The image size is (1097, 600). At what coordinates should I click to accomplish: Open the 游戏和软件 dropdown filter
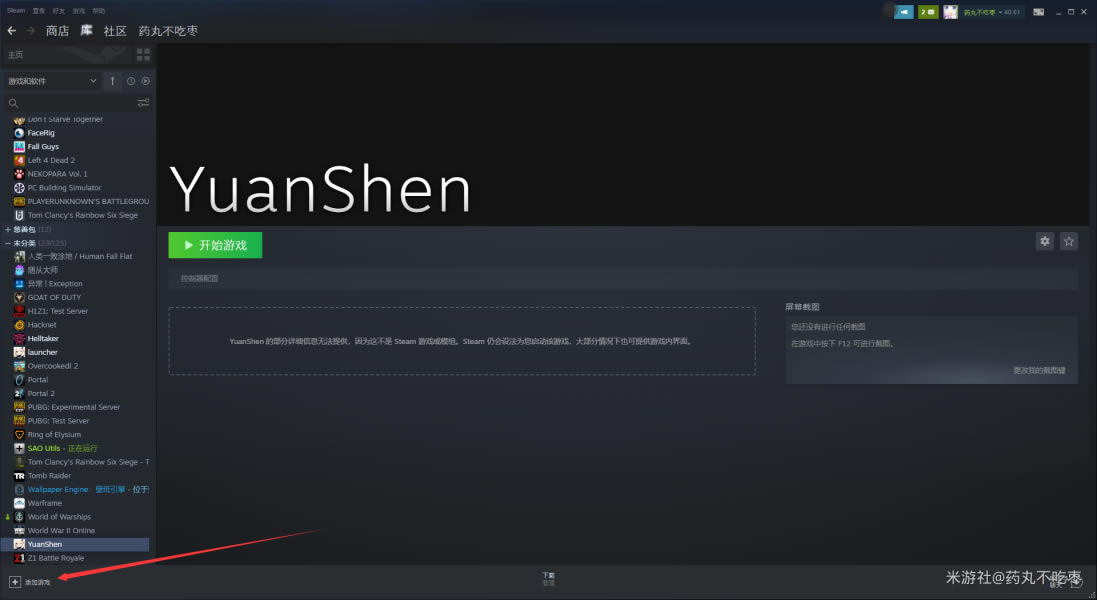[52, 81]
